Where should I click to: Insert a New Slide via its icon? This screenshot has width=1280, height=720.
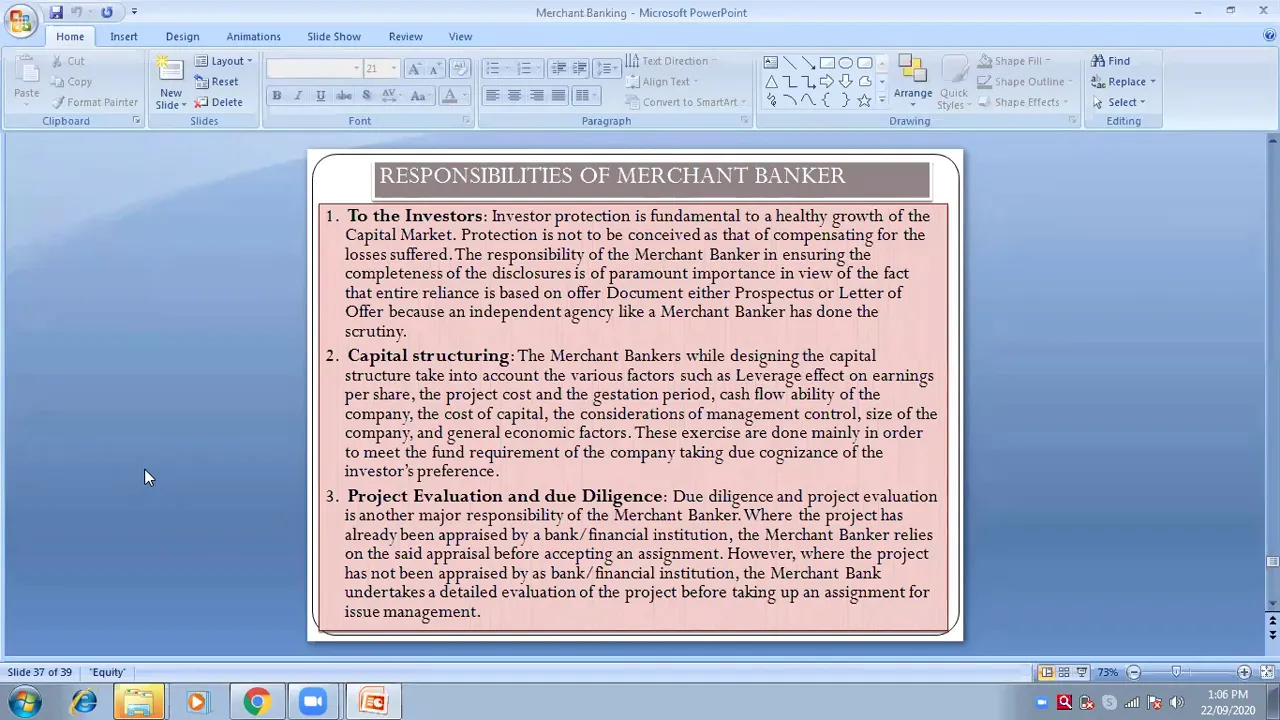coord(171,70)
